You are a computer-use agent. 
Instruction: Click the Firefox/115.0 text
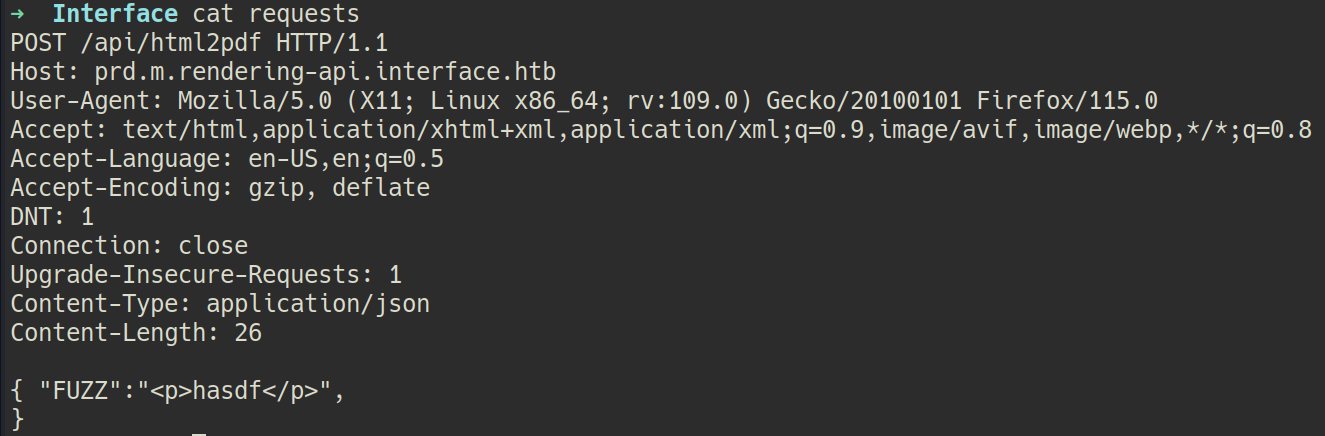tap(1067, 102)
